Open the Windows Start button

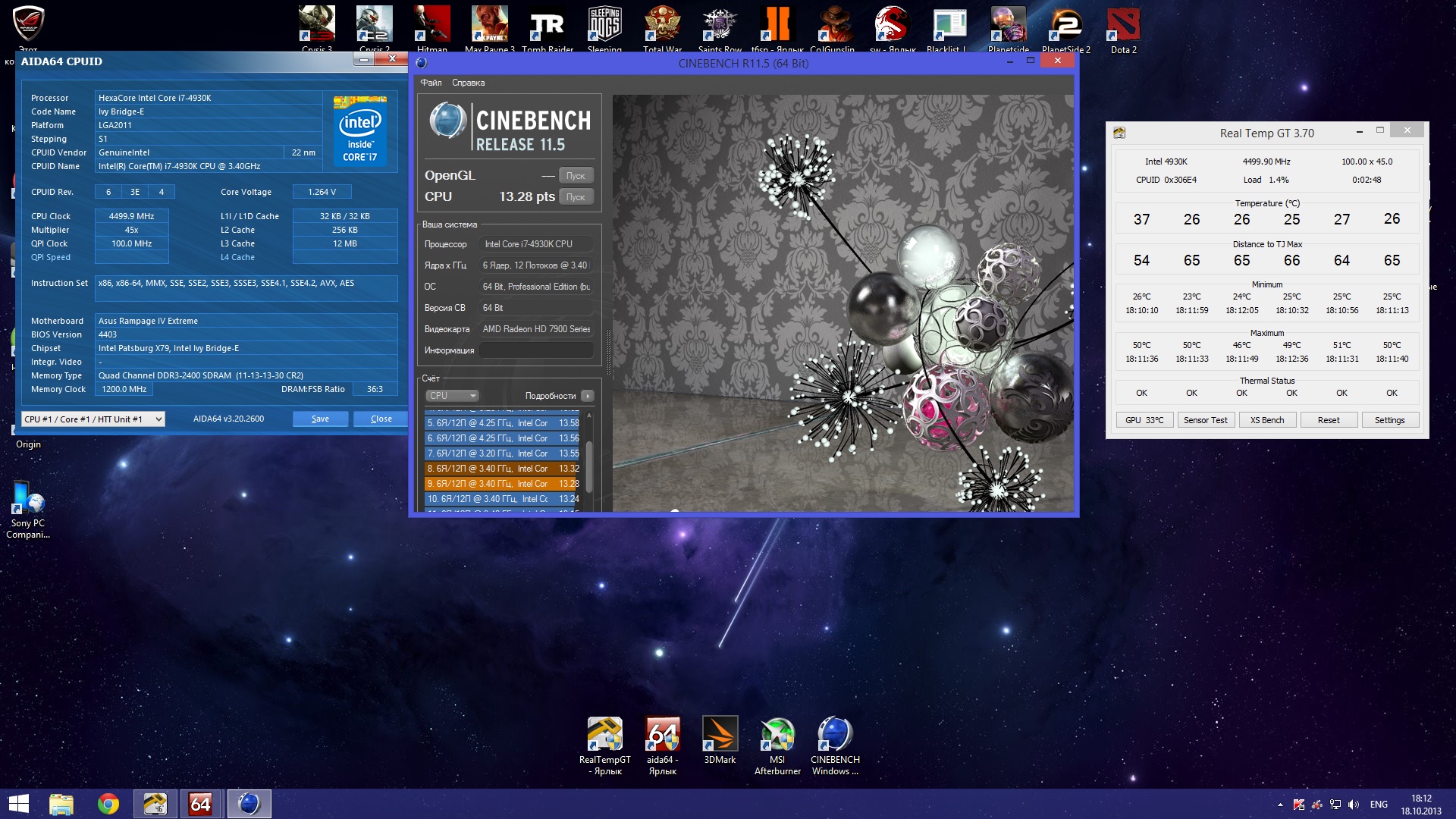point(18,804)
